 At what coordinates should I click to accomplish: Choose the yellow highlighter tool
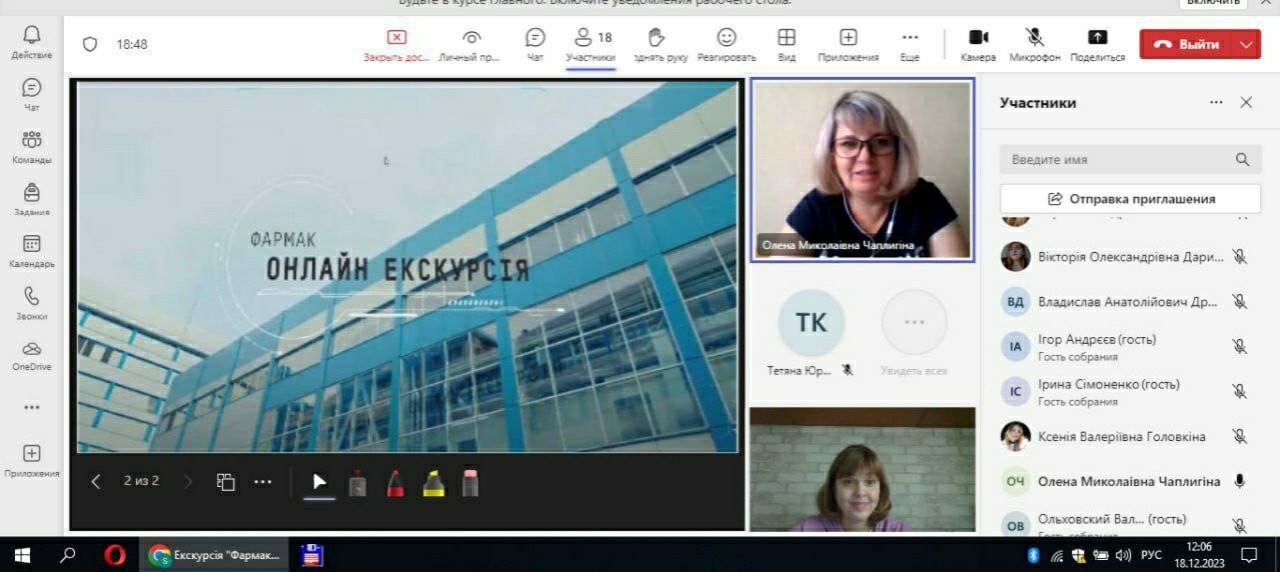433,483
